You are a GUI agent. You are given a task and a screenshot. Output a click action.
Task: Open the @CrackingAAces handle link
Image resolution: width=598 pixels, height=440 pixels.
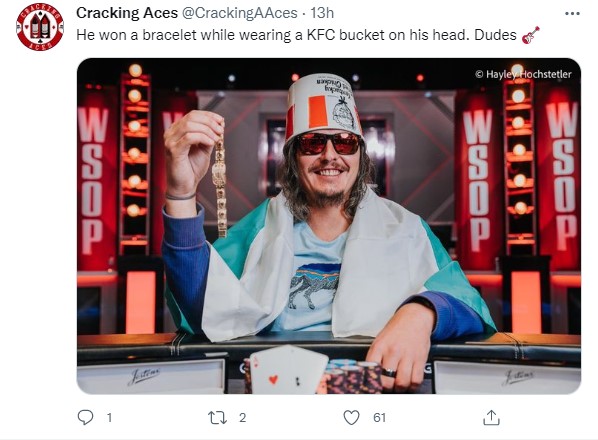tap(239, 13)
